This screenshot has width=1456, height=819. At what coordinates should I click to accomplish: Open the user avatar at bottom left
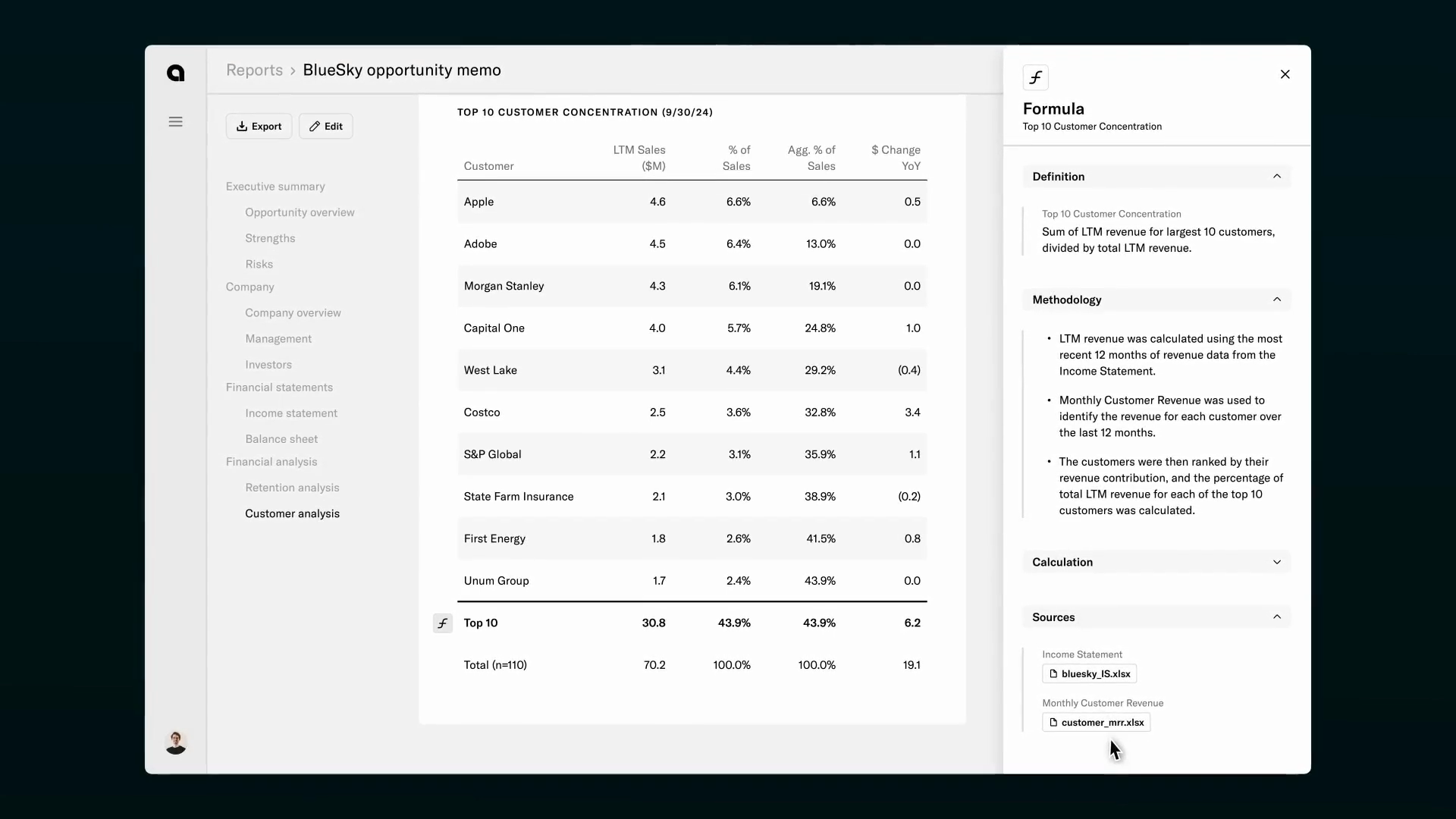[x=175, y=742]
